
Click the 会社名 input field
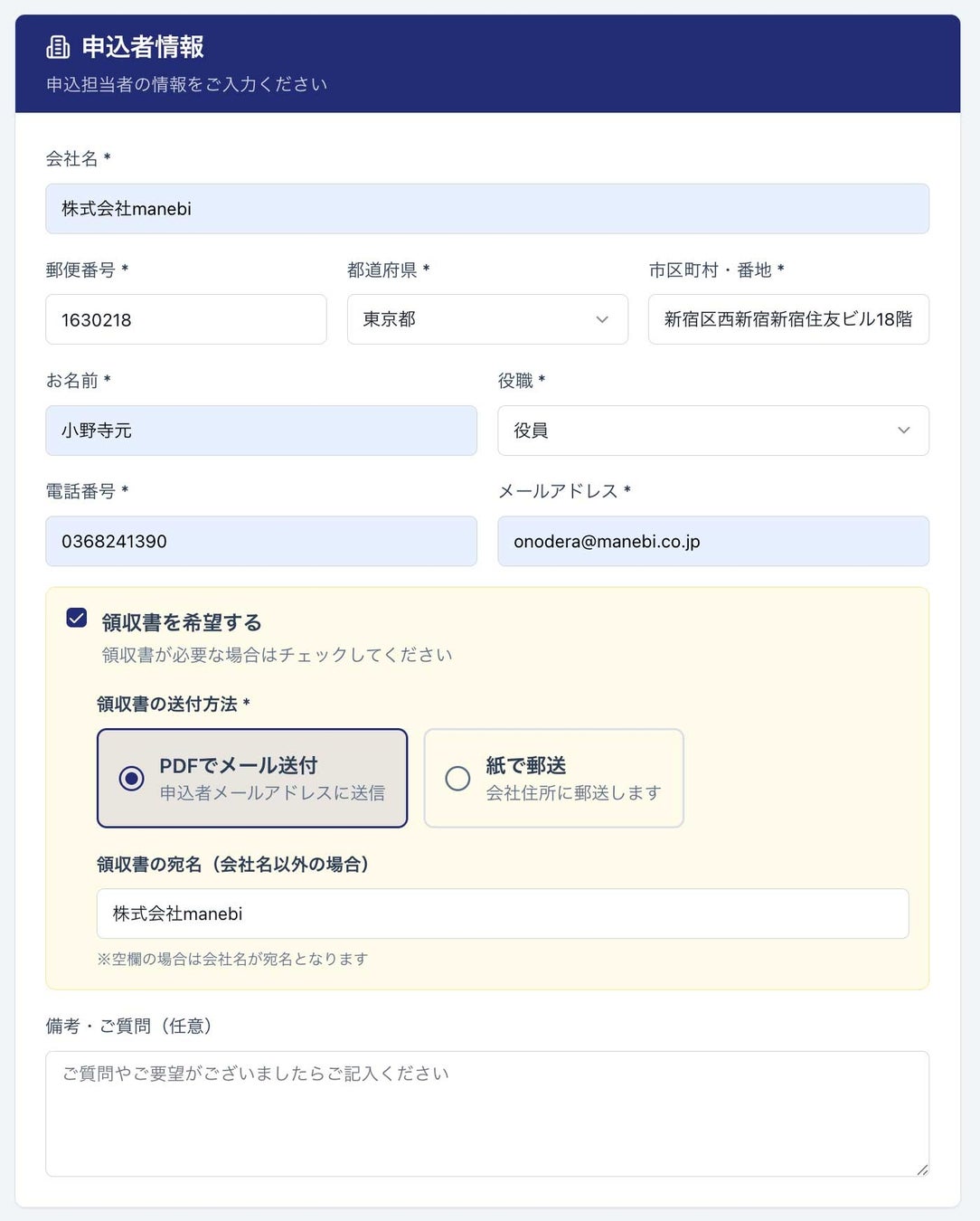[x=486, y=209]
